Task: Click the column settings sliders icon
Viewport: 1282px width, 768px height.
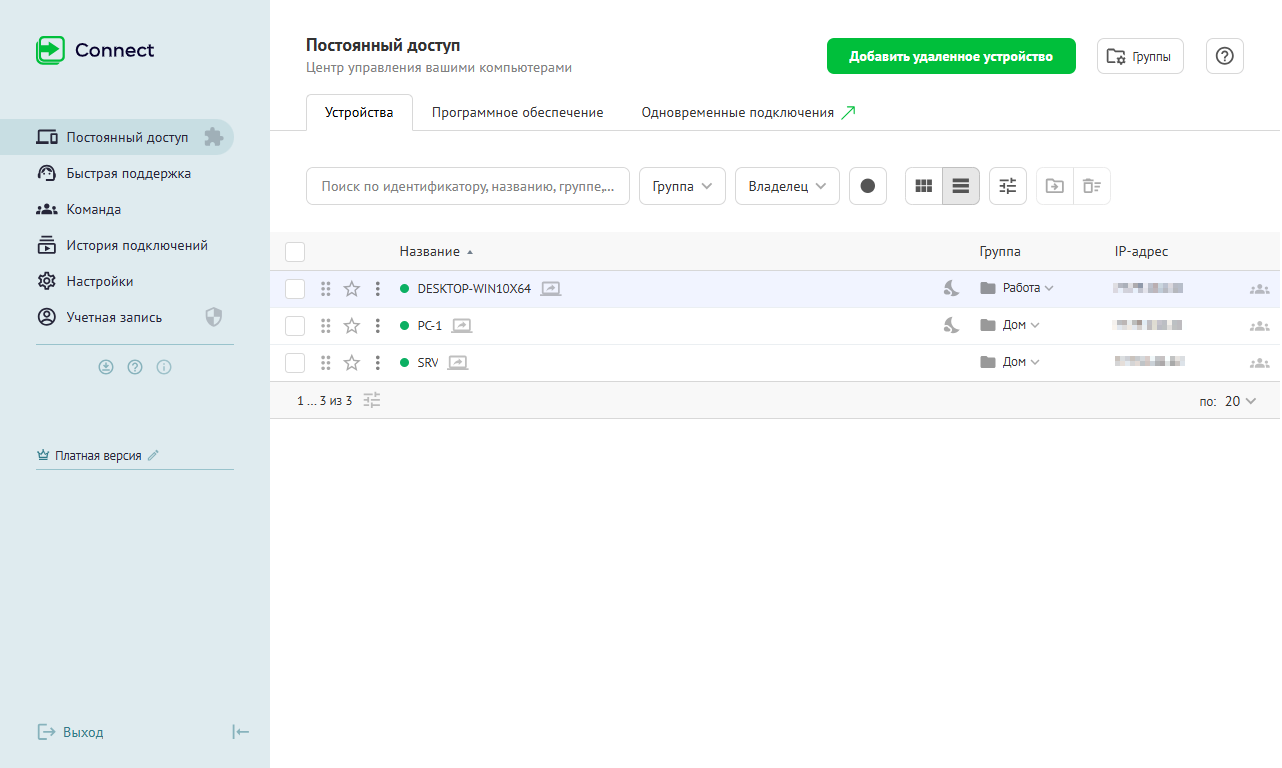Action: pyautogui.click(x=1007, y=186)
